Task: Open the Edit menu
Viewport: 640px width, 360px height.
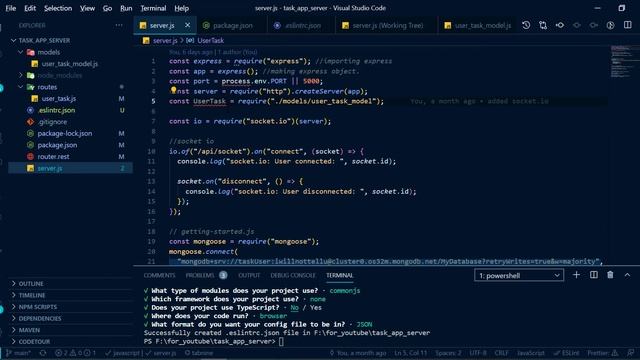Action: 30,8
